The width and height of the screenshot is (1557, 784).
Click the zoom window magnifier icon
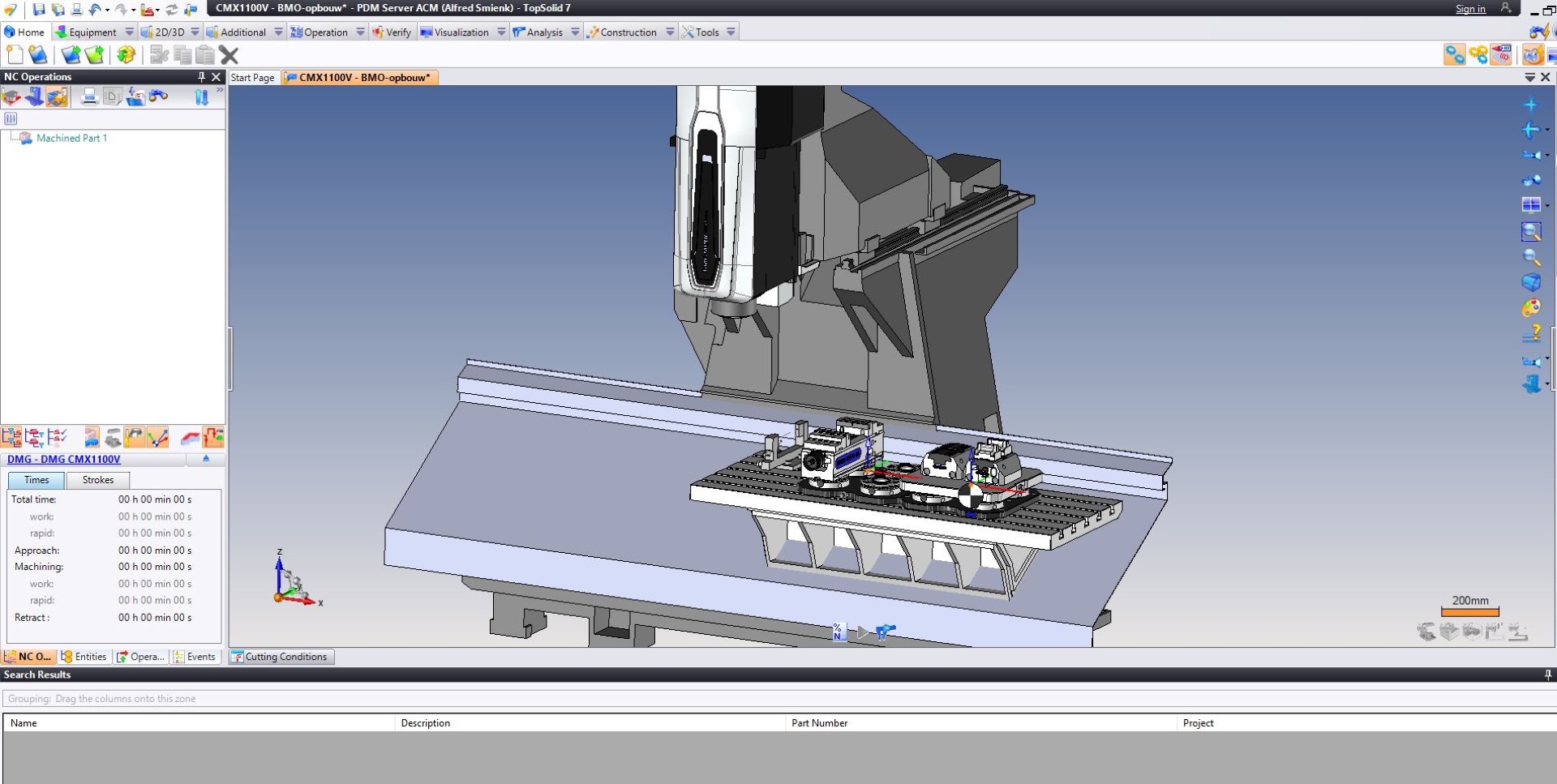1531,232
